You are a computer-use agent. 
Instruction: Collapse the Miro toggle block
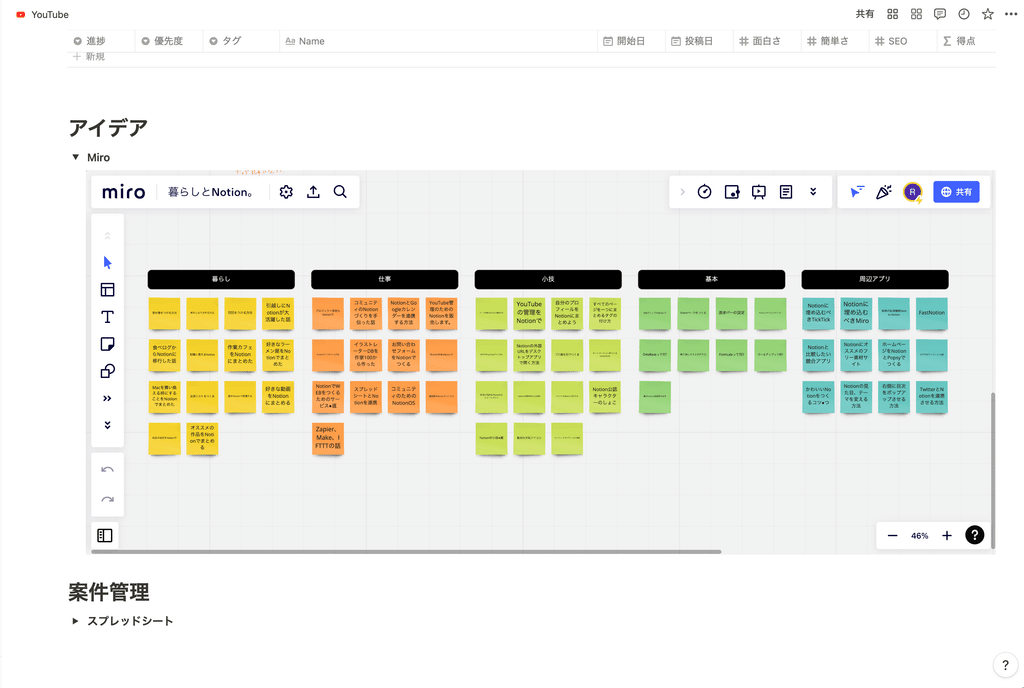[x=76, y=157]
